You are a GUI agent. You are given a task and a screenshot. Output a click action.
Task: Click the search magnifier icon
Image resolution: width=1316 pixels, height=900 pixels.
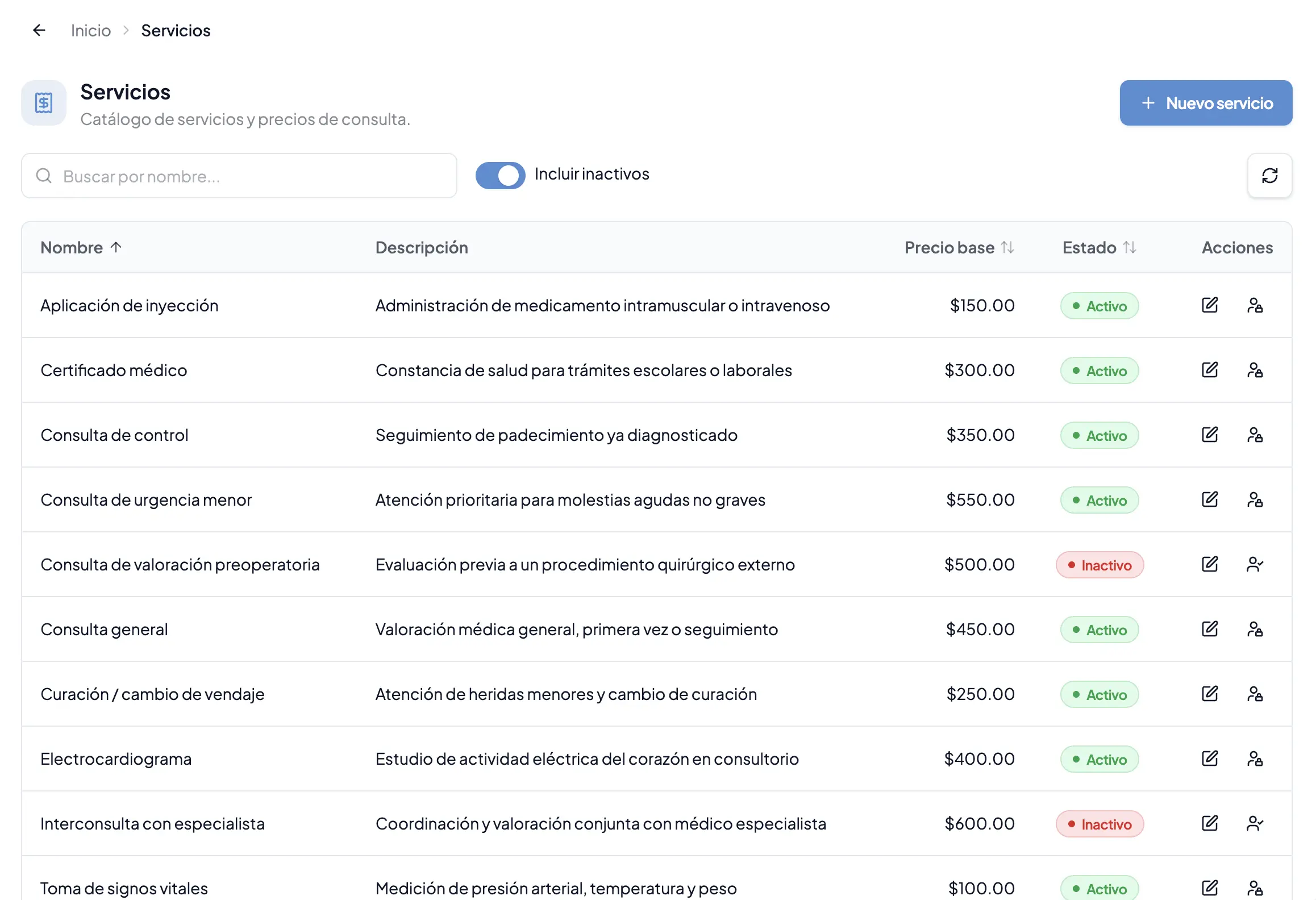click(x=44, y=176)
